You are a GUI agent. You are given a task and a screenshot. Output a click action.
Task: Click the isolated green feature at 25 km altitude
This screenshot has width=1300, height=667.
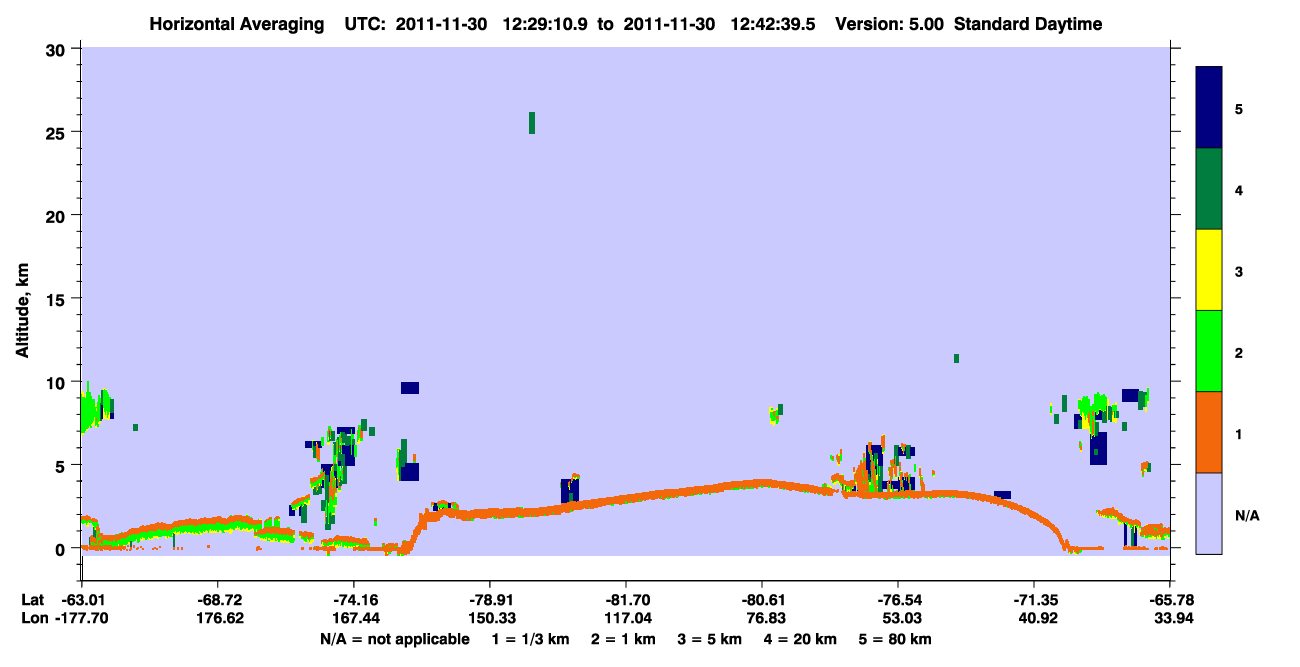[532, 123]
